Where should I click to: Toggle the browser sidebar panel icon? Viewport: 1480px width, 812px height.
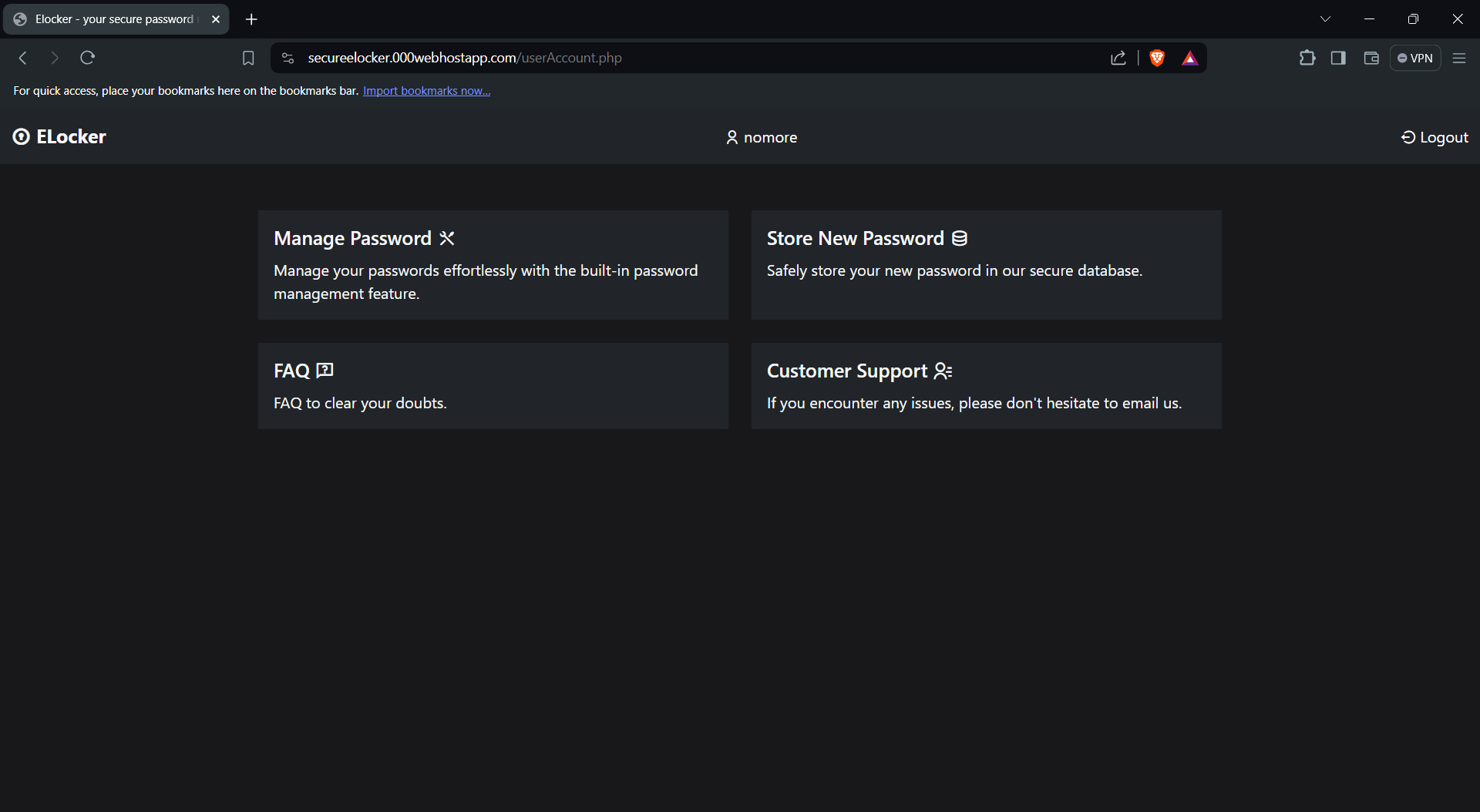1338,58
